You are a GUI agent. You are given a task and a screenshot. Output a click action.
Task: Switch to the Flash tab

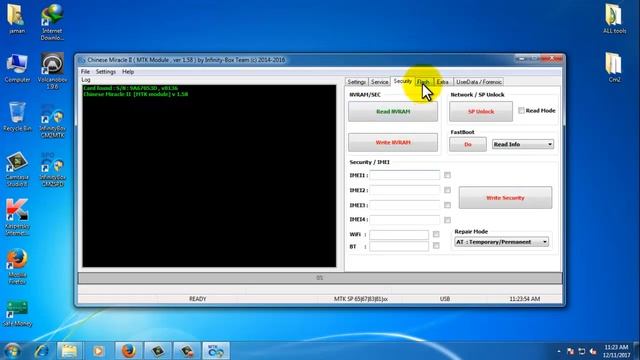pyautogui.click(x=424, y=82)
